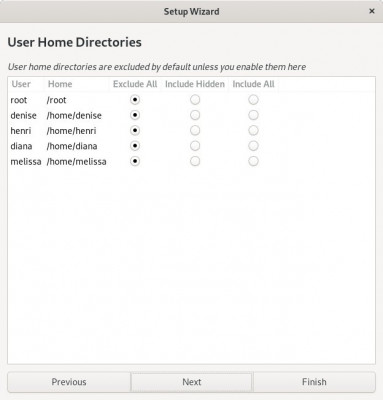Select Include Hidden for henri
This screenshot has height=400, width=383.
[x=195, y=131]
